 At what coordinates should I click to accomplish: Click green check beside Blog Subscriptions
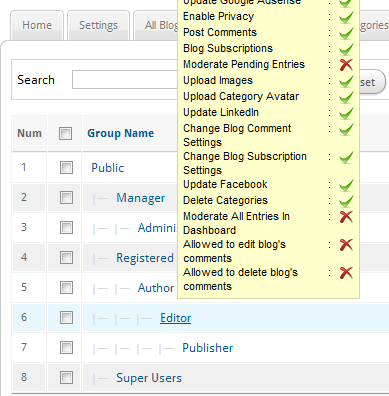click(346, 49)
